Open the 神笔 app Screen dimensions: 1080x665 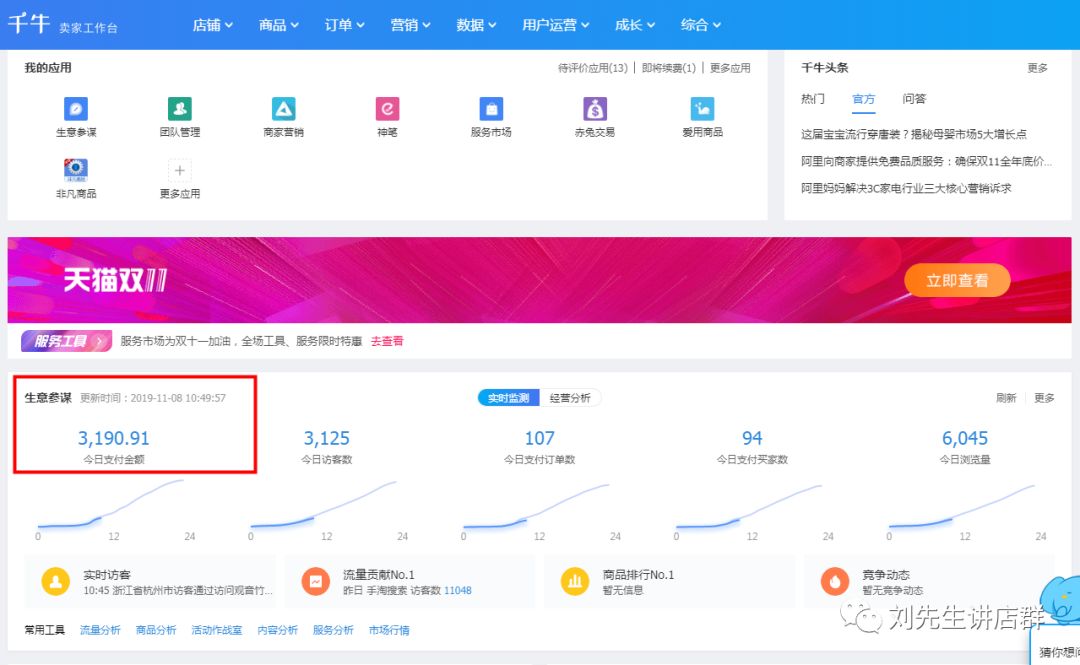387,109
